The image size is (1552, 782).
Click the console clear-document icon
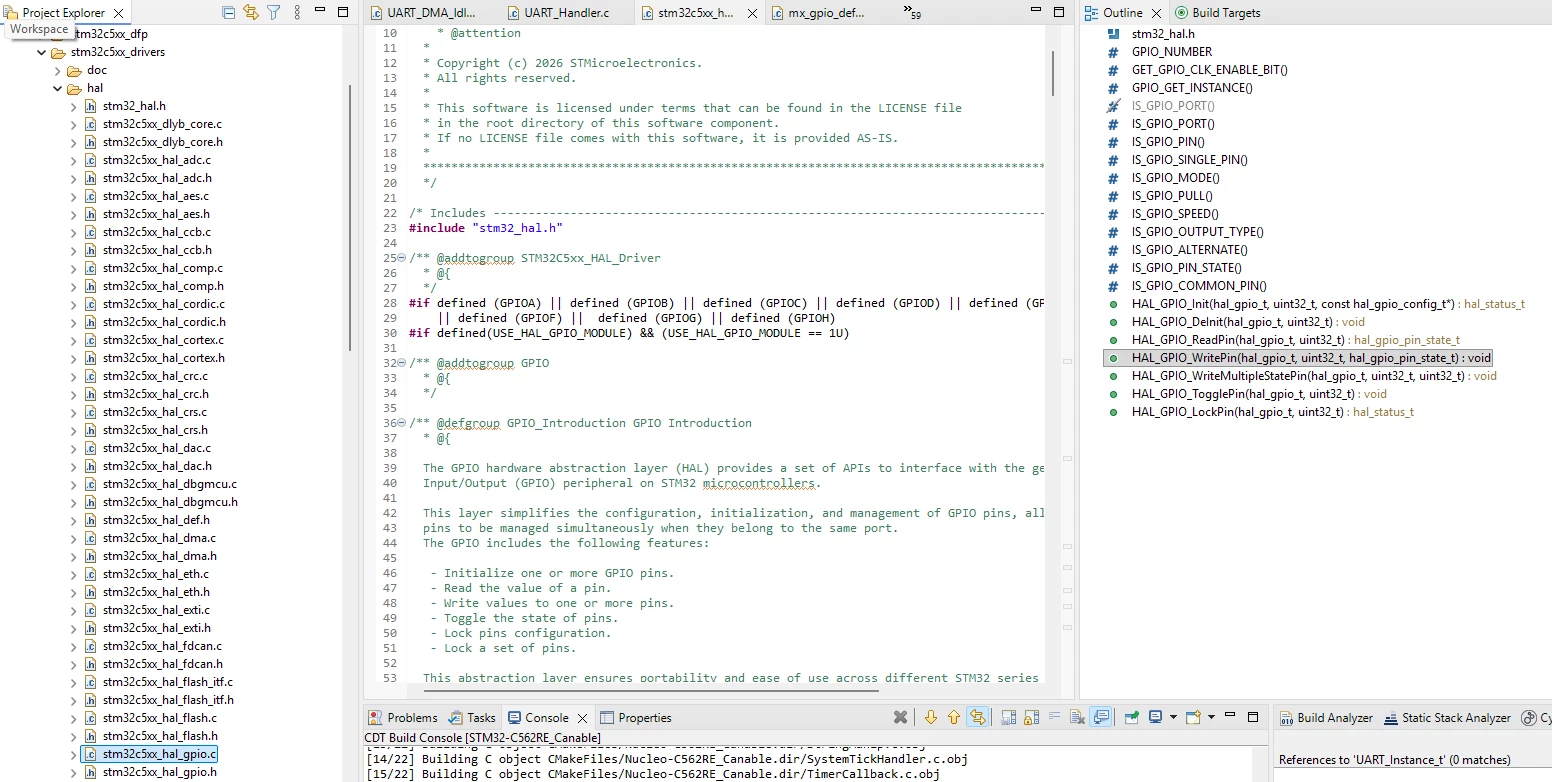[1077, 717]
